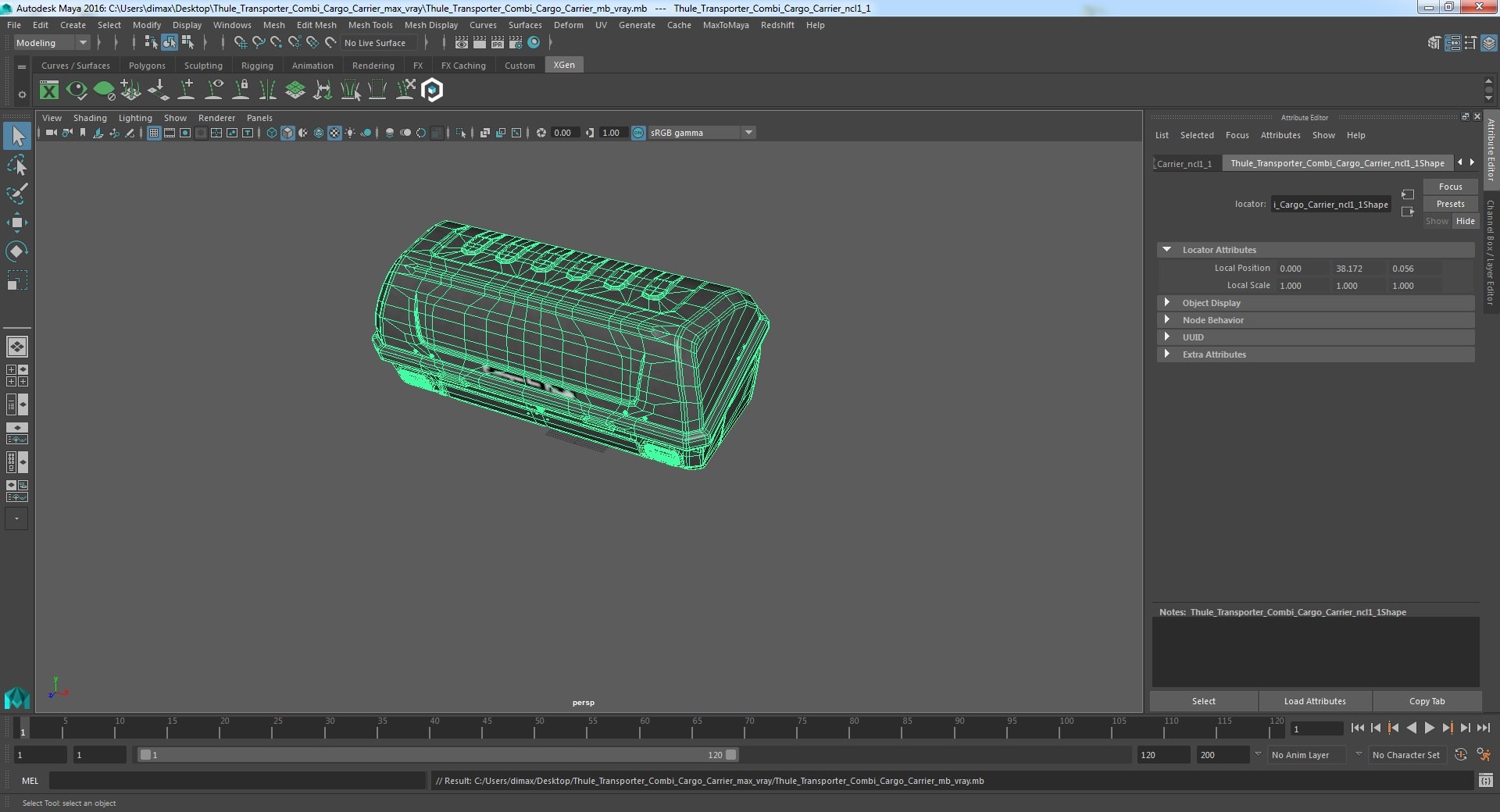The image size is (1500, 812).
Task: Open the XGen window shelf icon
Action: pos(49,91)
